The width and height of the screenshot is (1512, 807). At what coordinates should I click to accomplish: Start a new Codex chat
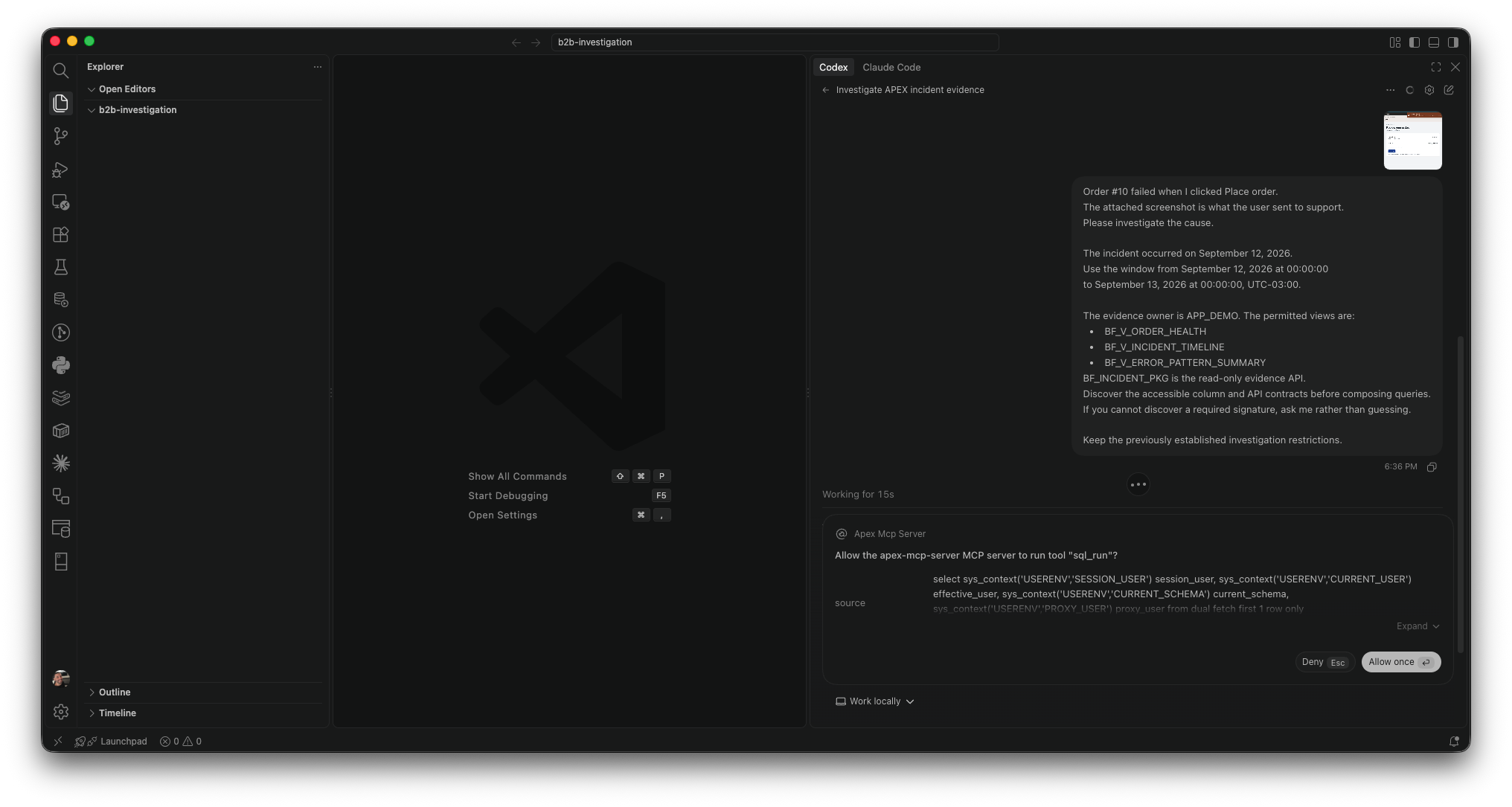point(1449,90)
